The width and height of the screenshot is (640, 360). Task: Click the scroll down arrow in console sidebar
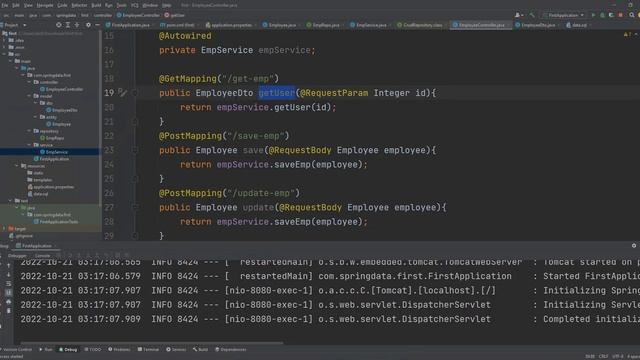click(8, 274)
